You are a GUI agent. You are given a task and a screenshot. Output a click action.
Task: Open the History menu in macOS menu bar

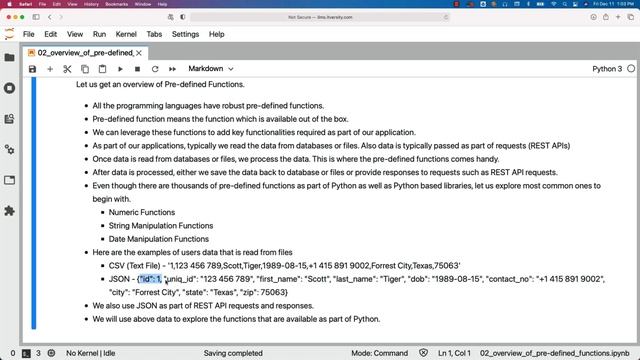pos(91,4)
